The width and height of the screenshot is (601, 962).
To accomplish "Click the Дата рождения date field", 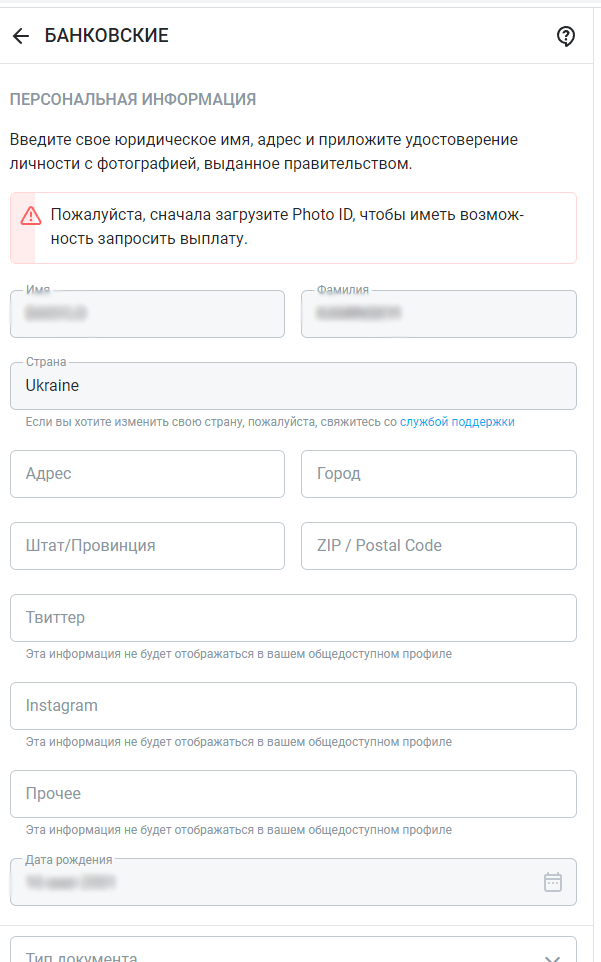I will point(270,882).
